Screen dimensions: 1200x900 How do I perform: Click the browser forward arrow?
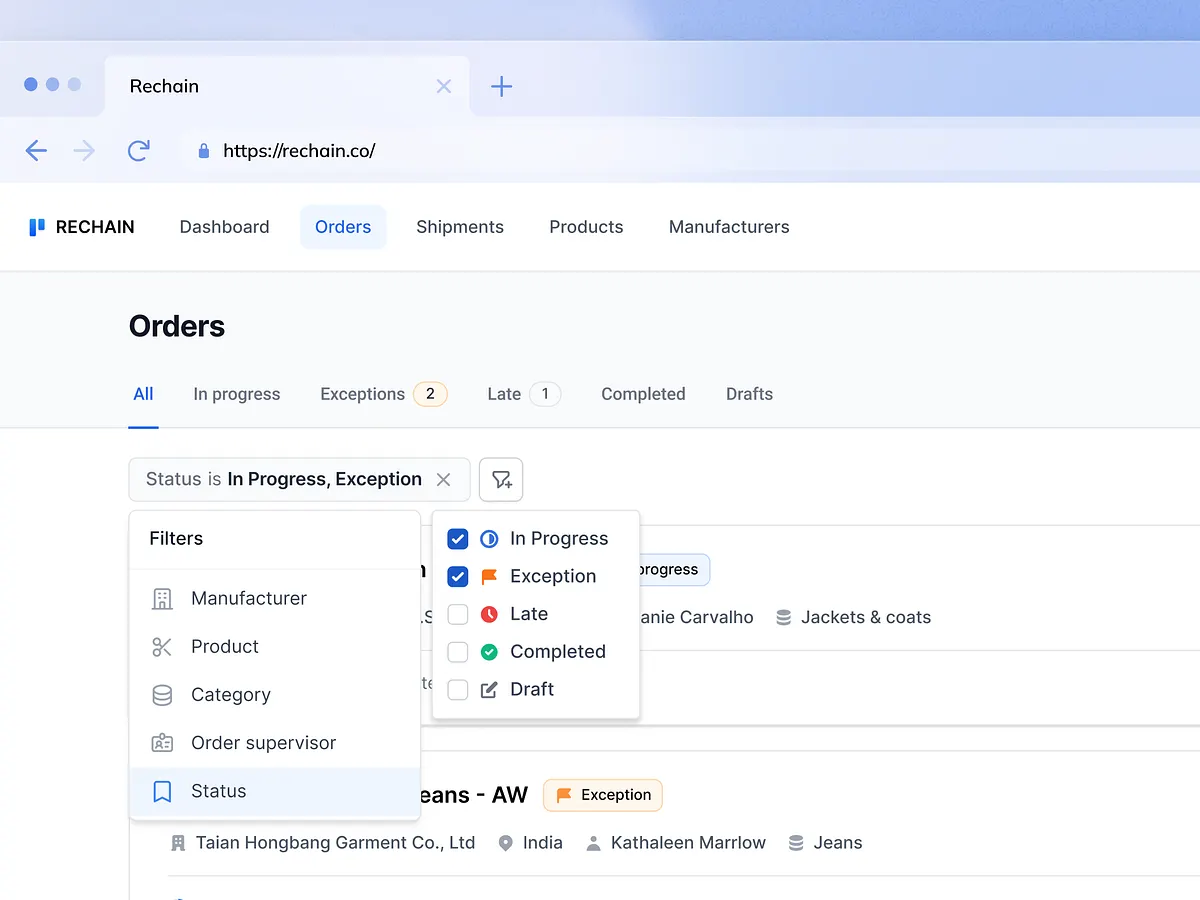[85, 151]
